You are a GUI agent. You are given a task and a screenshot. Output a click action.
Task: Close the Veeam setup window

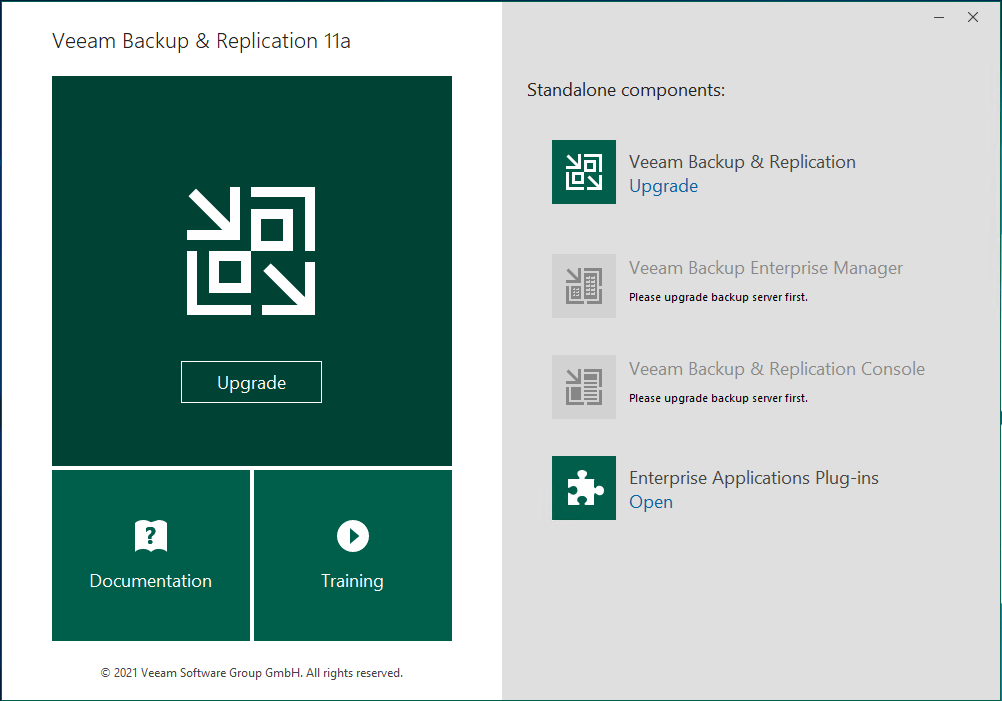pyautogui.click(x=973, y=17)
